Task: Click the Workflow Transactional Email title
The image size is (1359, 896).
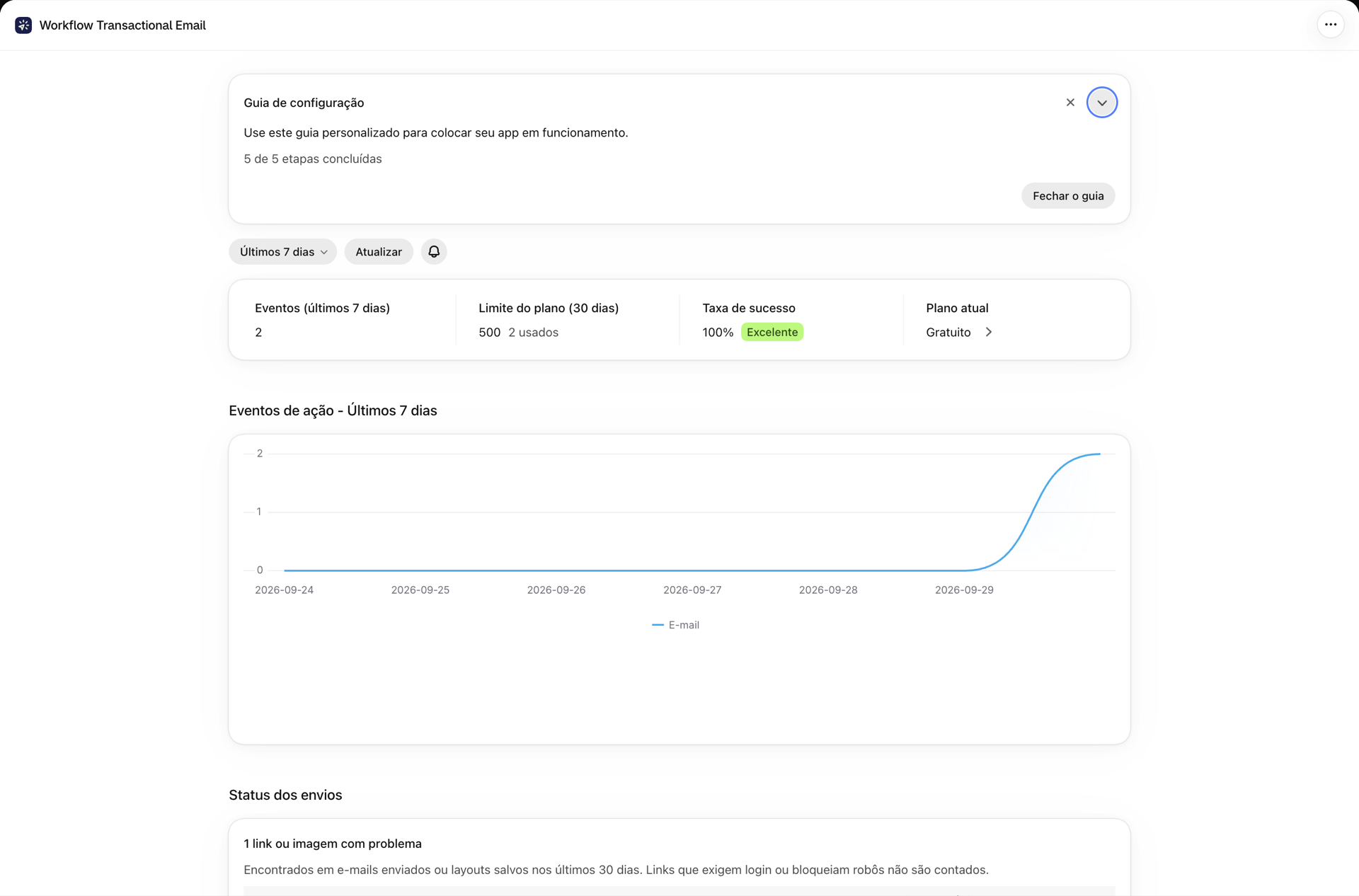Action: coord(122,25)
